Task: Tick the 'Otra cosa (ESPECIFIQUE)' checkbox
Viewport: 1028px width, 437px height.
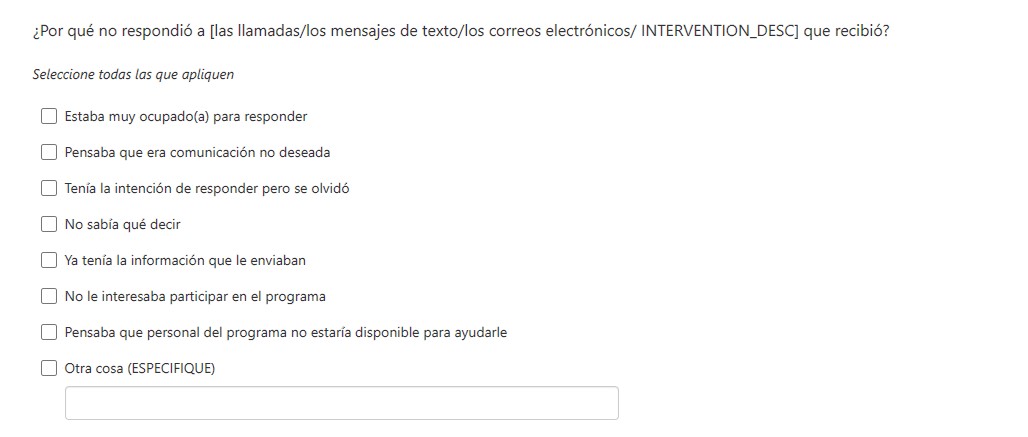Action: pos(49,368)
